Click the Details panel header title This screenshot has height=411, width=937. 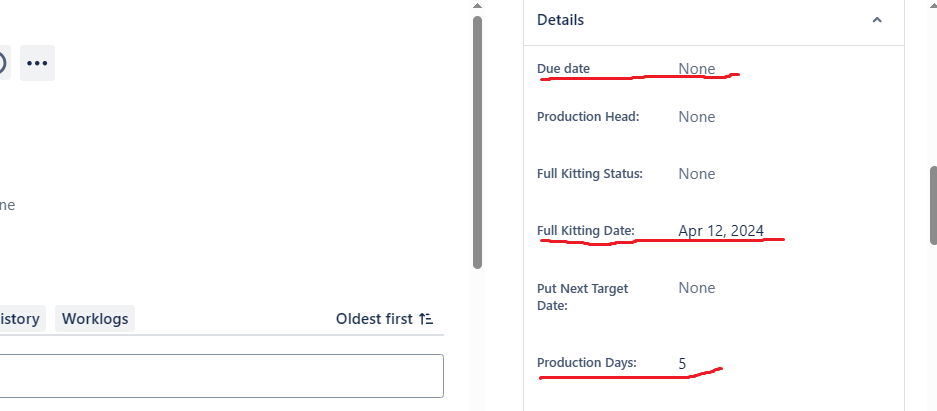[x=561, y=20]
